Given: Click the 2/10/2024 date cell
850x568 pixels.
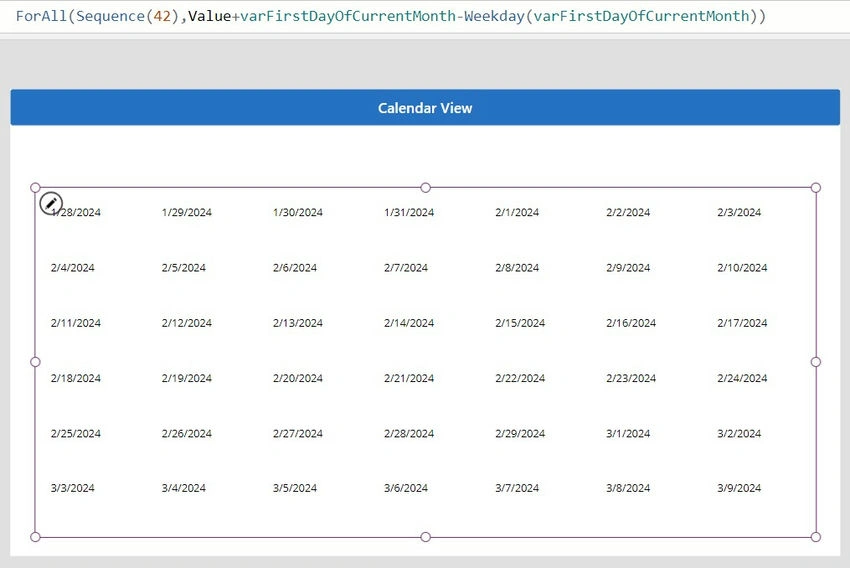Looking at the screenshot, I should [742, 268].
